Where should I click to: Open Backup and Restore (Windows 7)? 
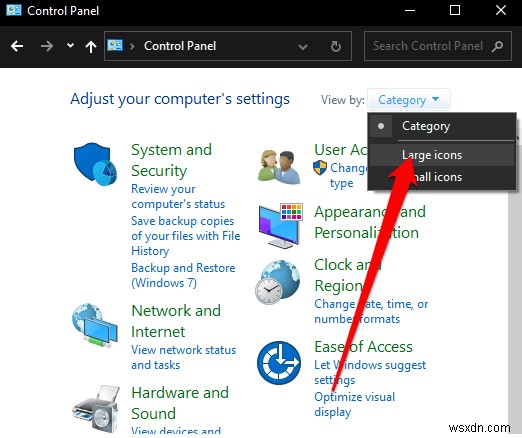183,275
